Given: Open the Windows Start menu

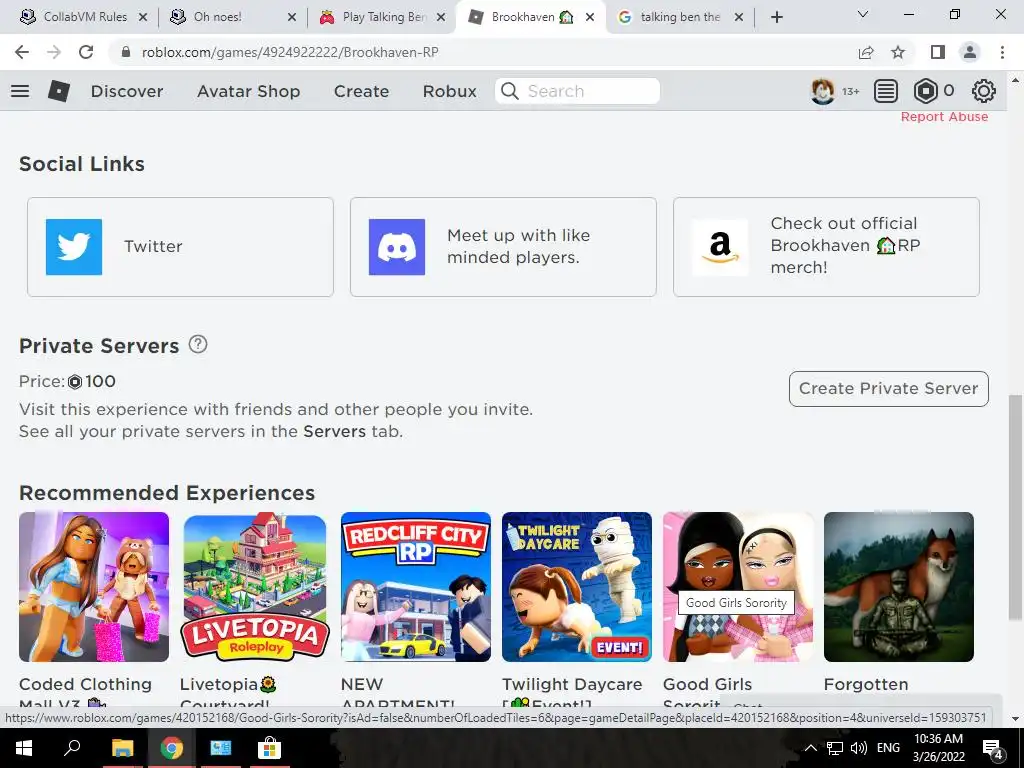Looking at the screenshot, I should [24, 748].
